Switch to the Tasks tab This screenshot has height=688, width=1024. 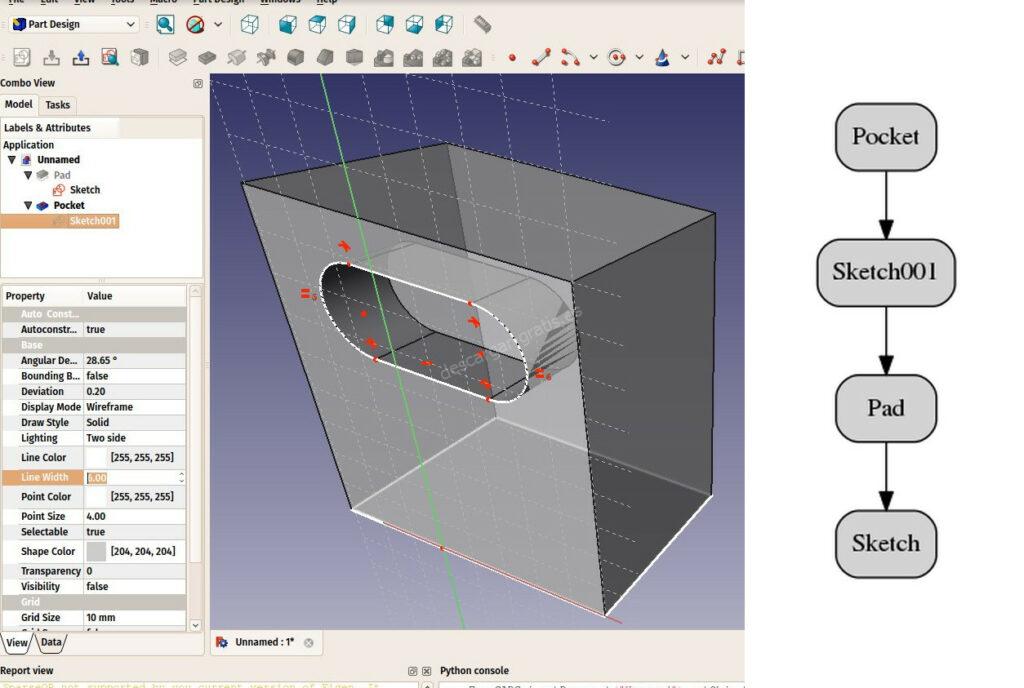click(57, 105)
